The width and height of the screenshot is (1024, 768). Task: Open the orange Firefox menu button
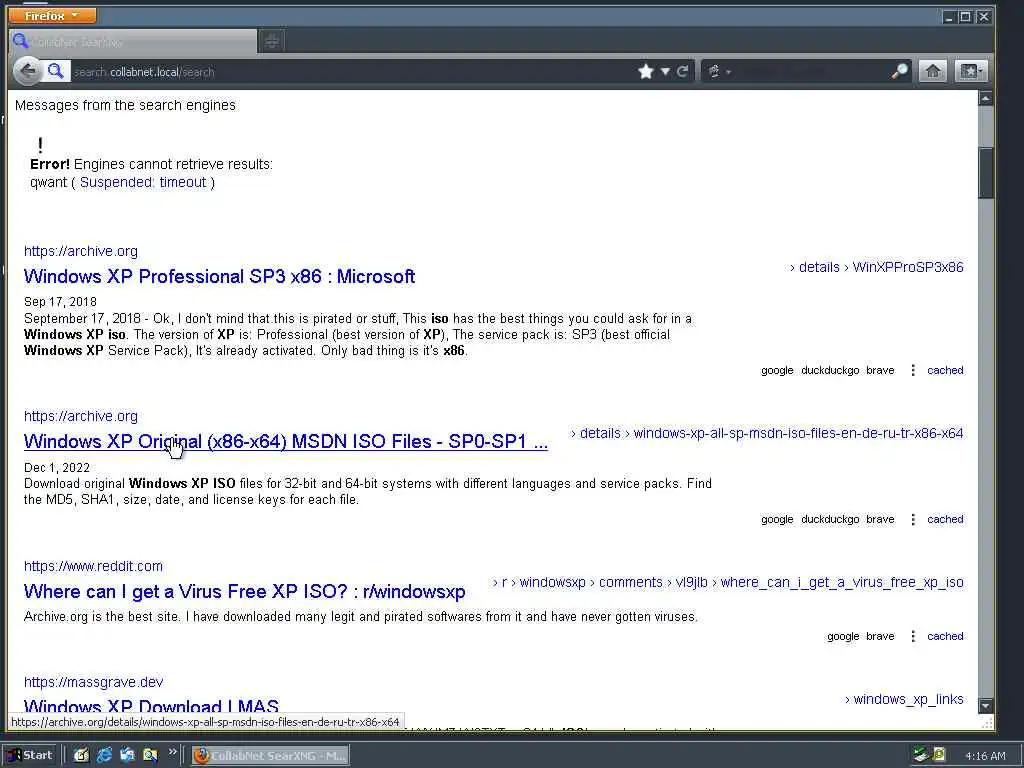(52, 15)
